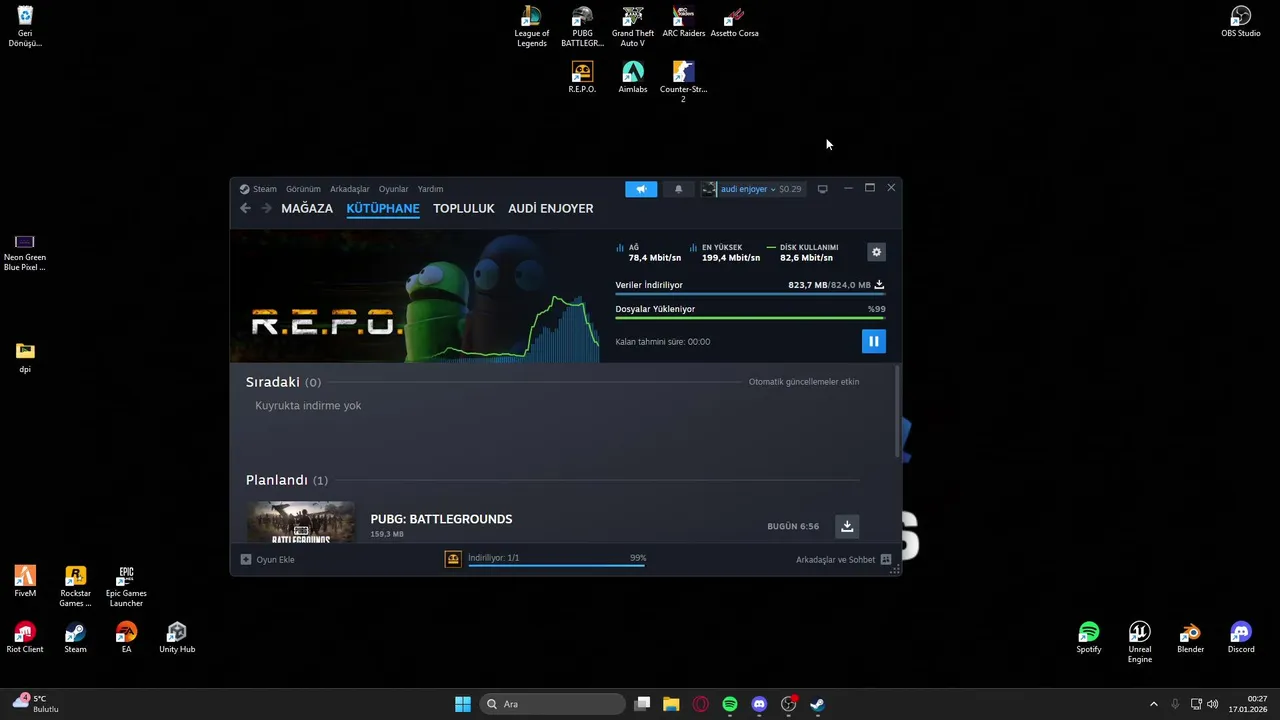Open the Windows Start menu
The width and height of the screenshot is (1280, 720).
[463, 704]
